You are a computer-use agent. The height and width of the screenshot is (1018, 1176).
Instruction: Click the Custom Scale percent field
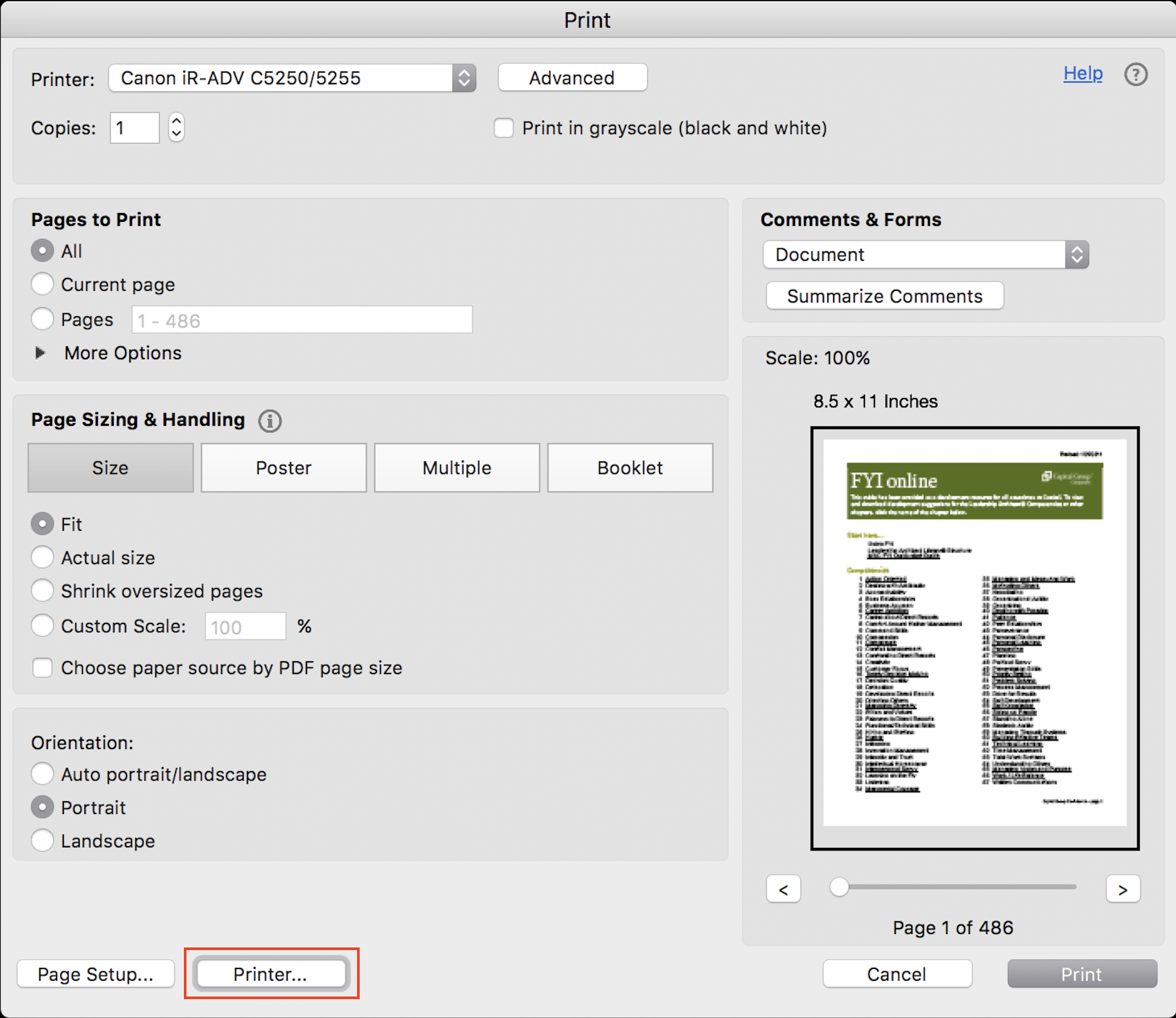(x=245, y=627)
